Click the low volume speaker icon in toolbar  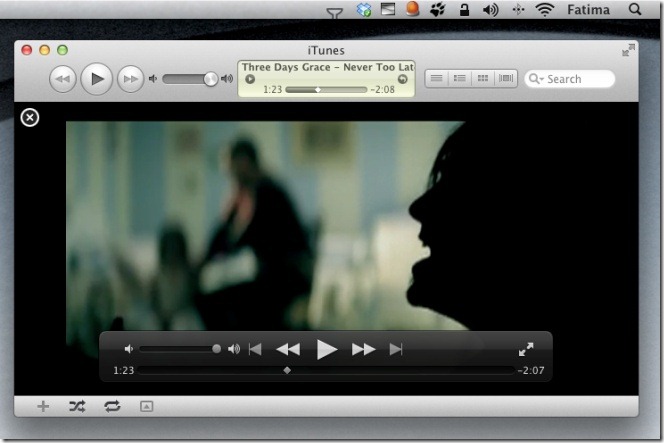click(x=153, y=79)
